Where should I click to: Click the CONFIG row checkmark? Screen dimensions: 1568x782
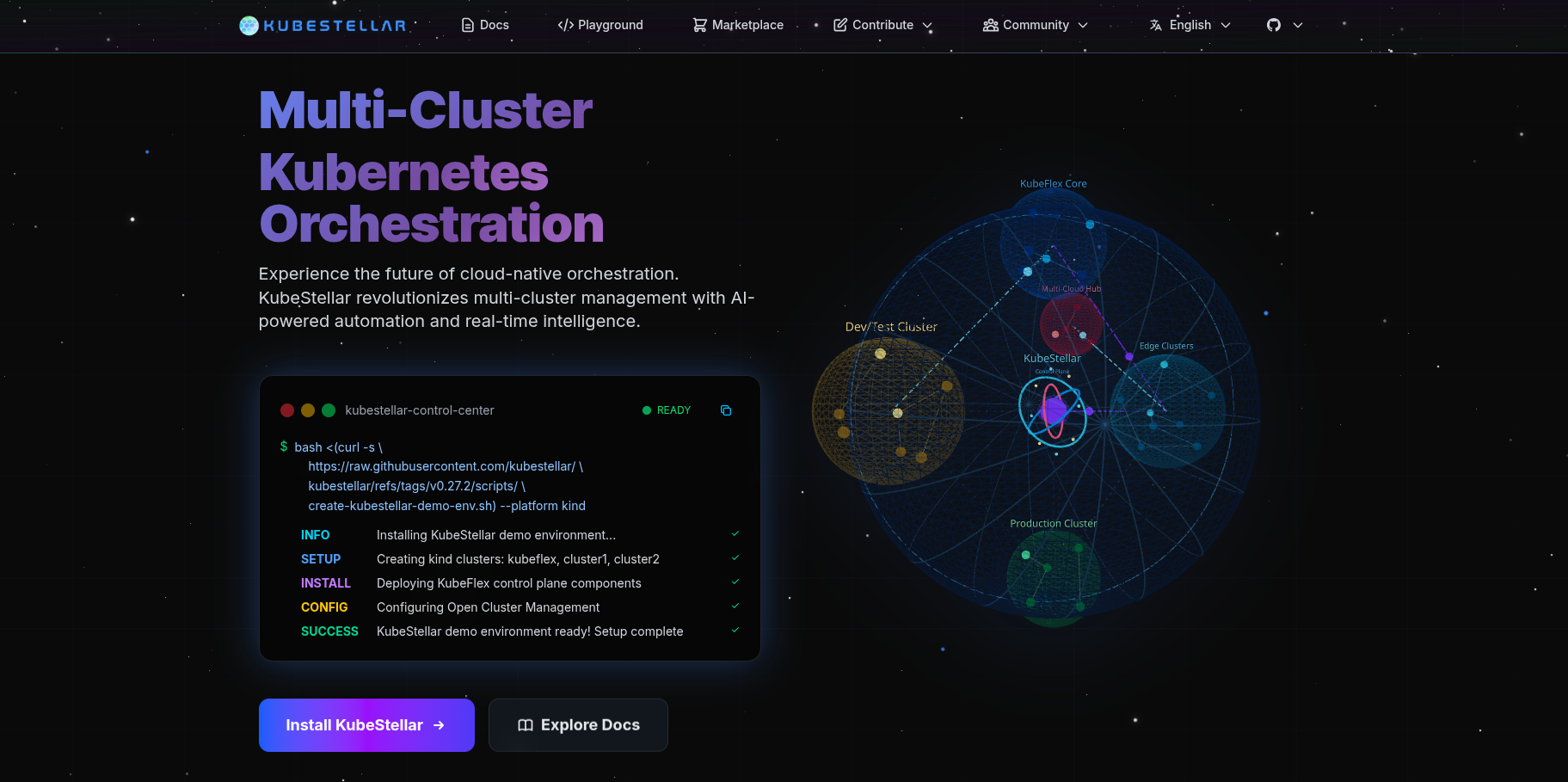(x=735, y=607)
